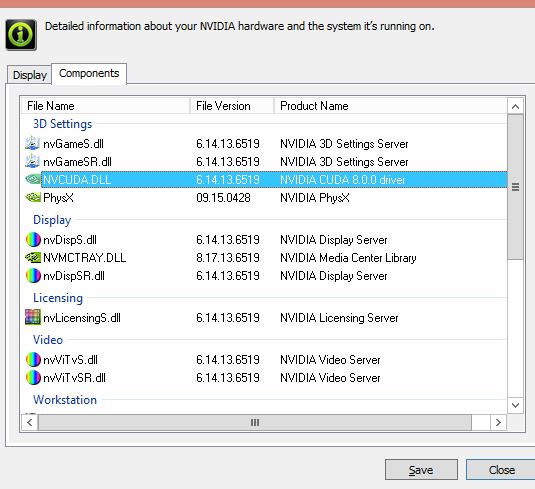Image resolution: width=535 pixels, height=489 pixels.
Task: Select the NVMCTRAY.DLL file name
Action: tap(85, 258)
